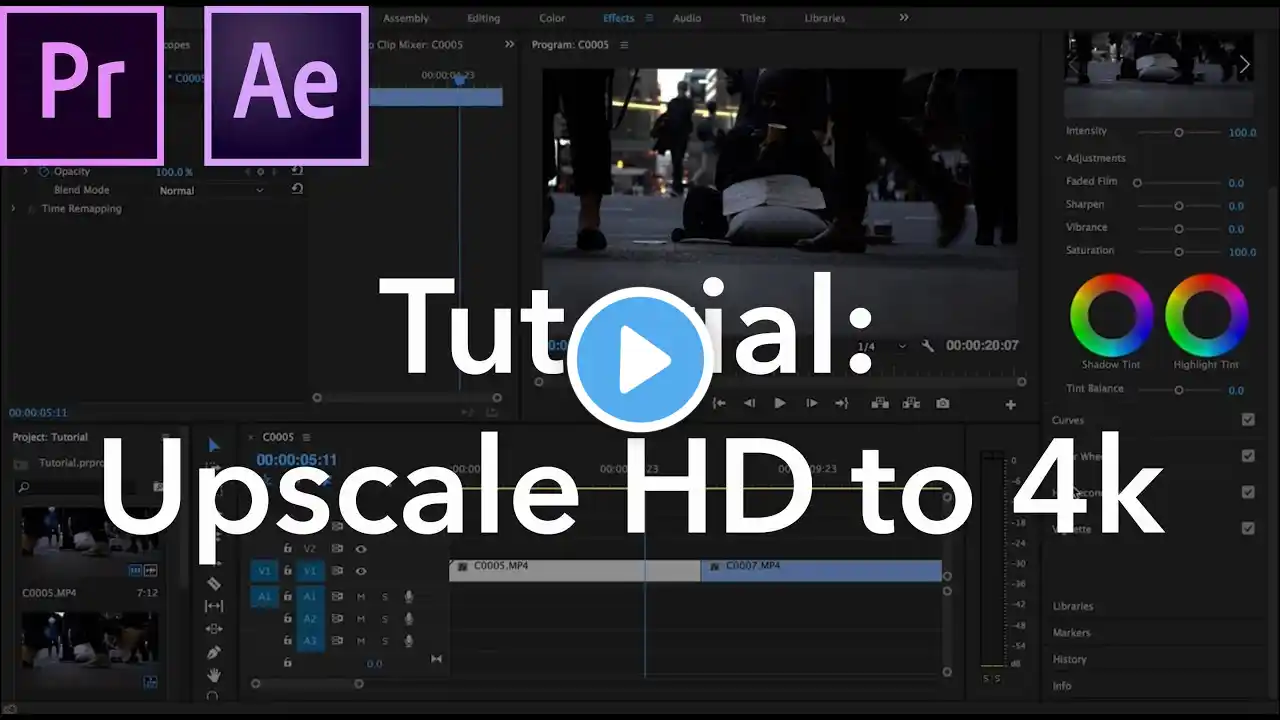The image size is (1280, 720).
Task: Select C0007.MP4 clip in timeline
Action: 822,570
